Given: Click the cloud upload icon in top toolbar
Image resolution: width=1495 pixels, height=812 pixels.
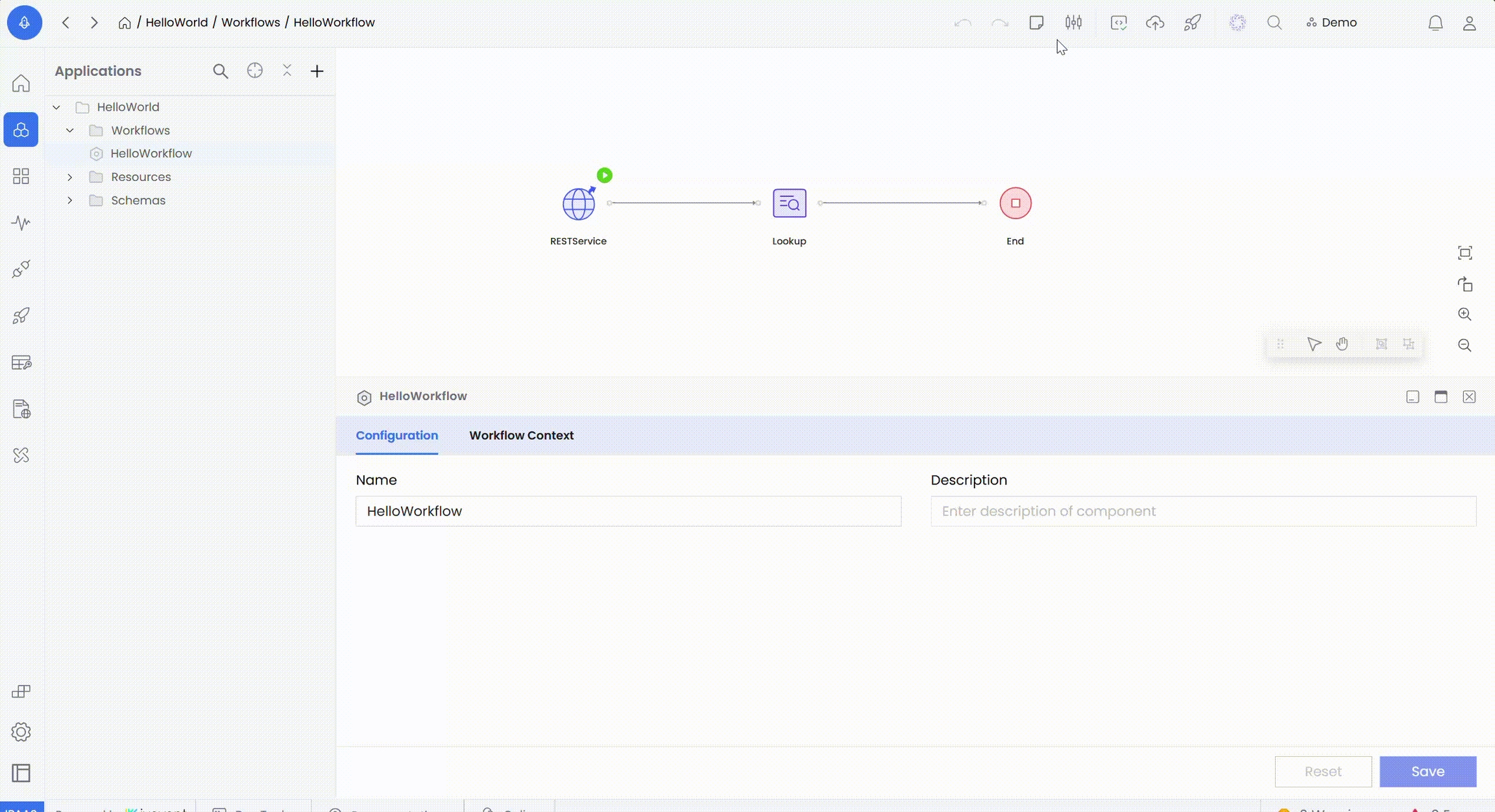Looking at the screenshot, I should point(1155,23).
